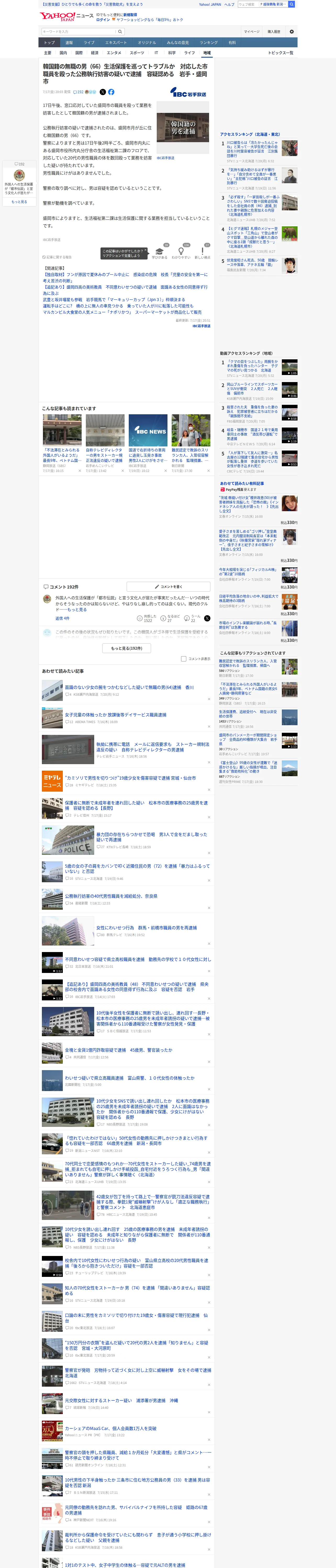Share the top comment on X

(207, 618)
